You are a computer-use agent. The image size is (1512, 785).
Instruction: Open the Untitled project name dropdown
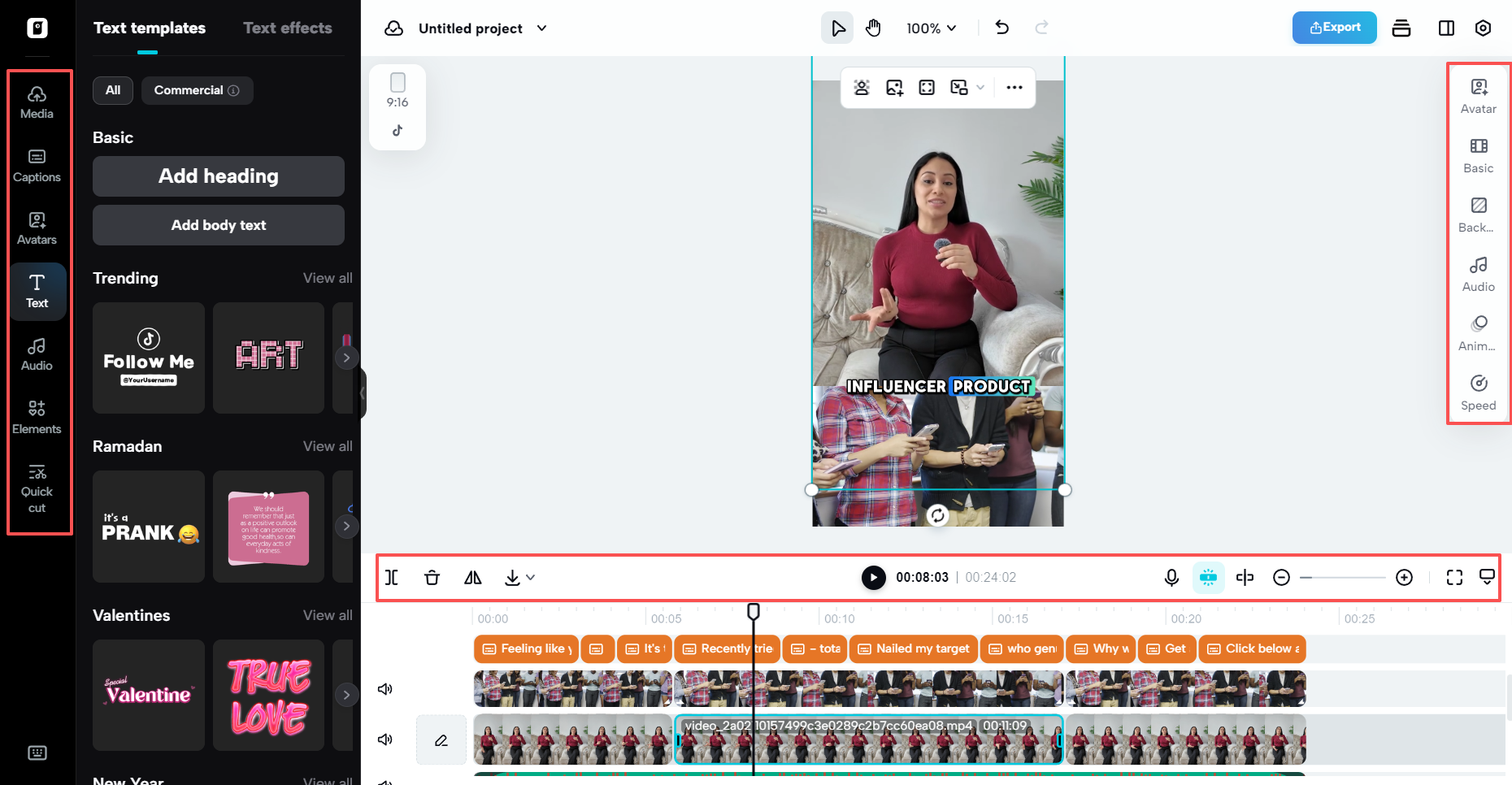541,28
